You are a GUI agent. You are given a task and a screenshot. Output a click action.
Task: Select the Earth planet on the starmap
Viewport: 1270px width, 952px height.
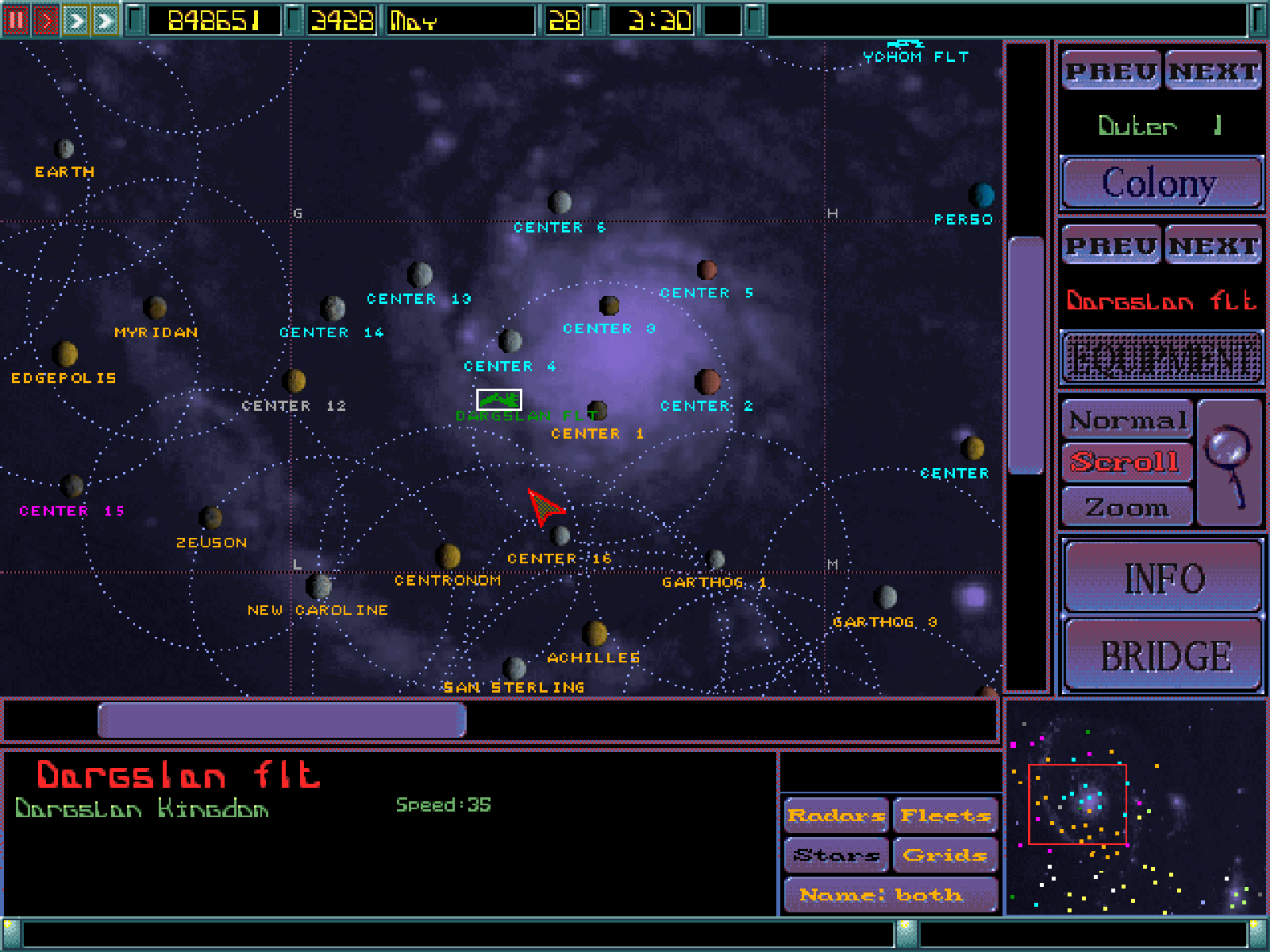point(64,148)
